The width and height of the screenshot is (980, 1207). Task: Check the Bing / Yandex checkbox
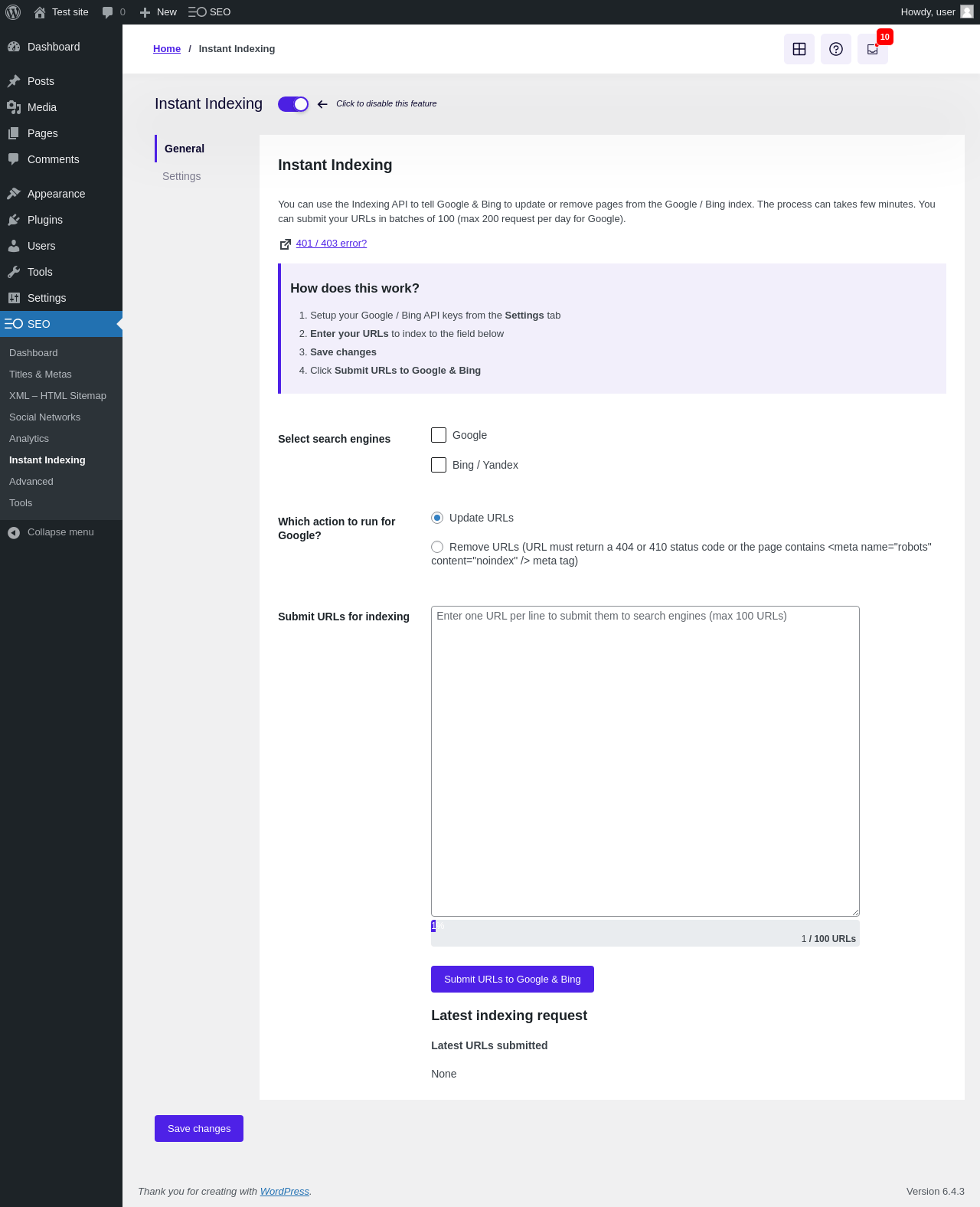439,465
